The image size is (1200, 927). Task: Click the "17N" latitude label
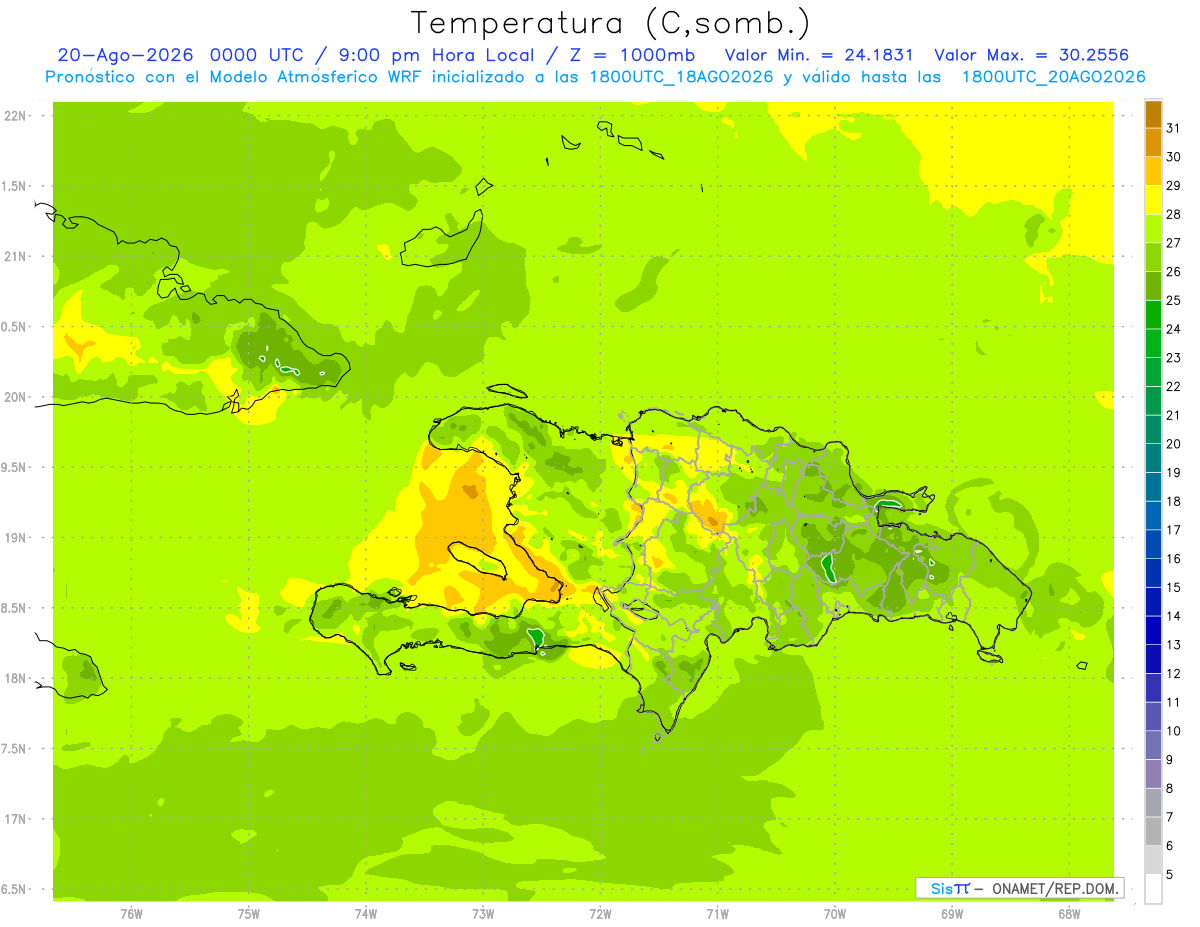click(x=14, y=820)
